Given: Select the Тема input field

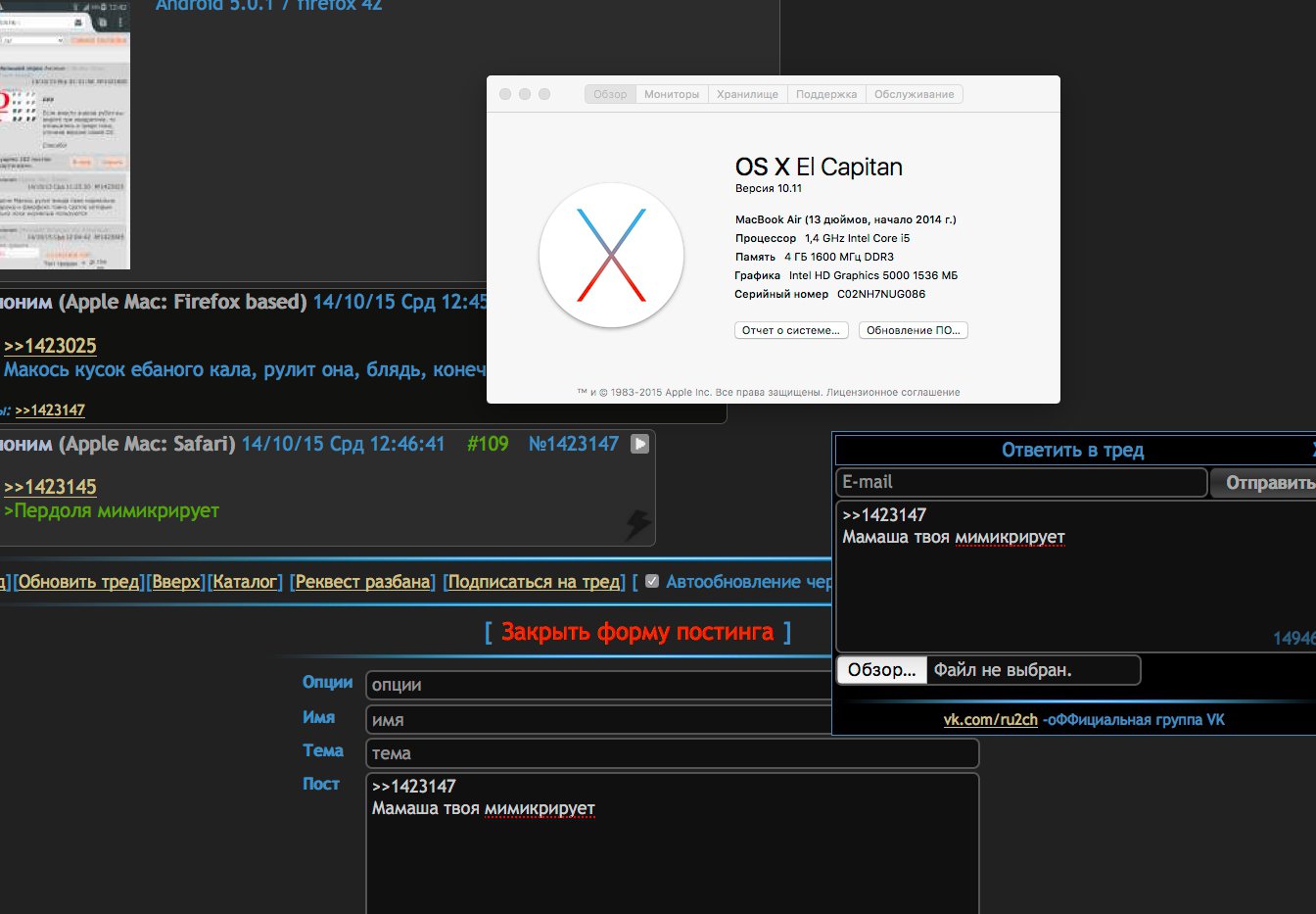Looking at the screenshot, I should click(673, 753).
